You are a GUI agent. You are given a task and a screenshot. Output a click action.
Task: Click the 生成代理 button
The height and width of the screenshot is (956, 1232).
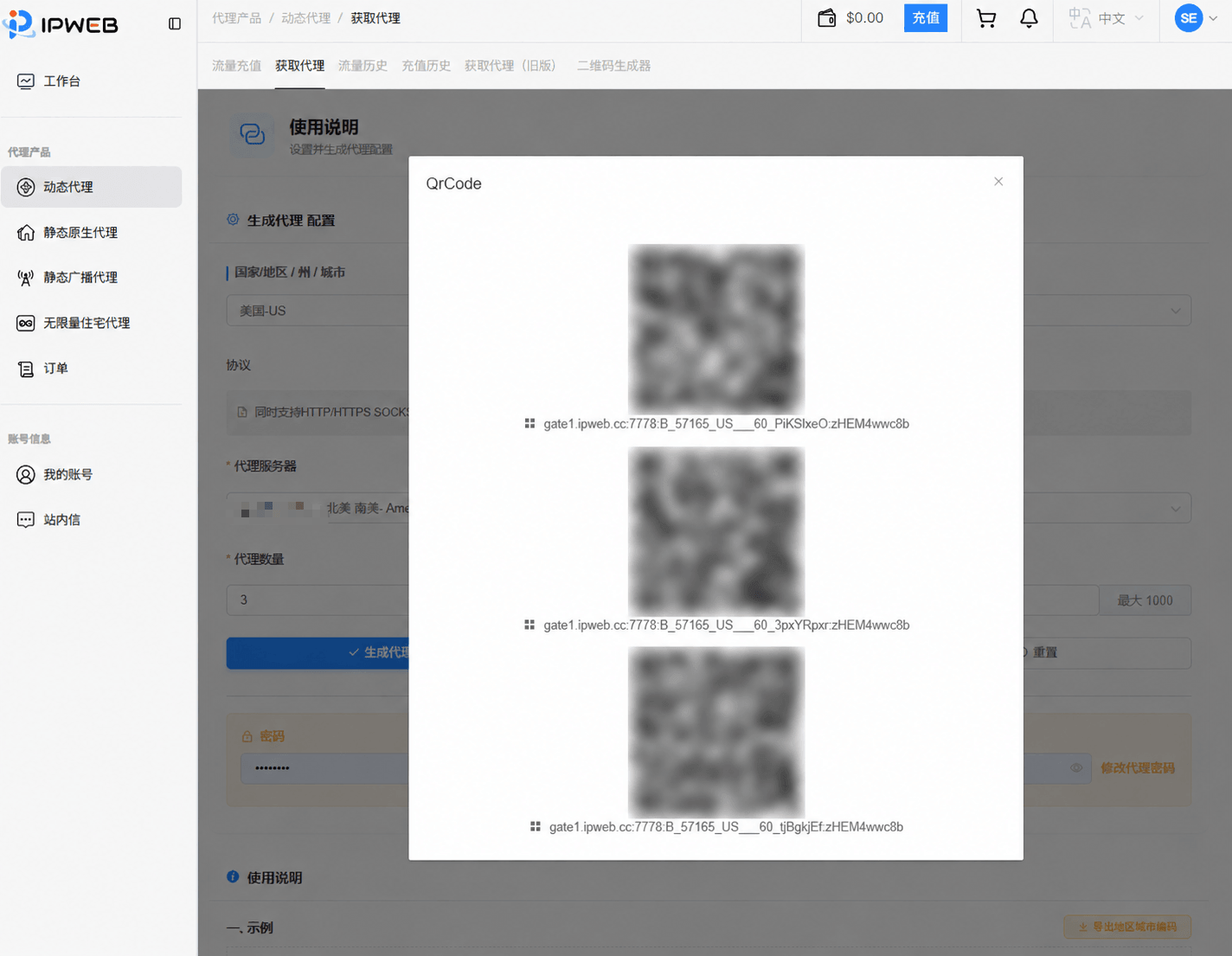point(318,652)
